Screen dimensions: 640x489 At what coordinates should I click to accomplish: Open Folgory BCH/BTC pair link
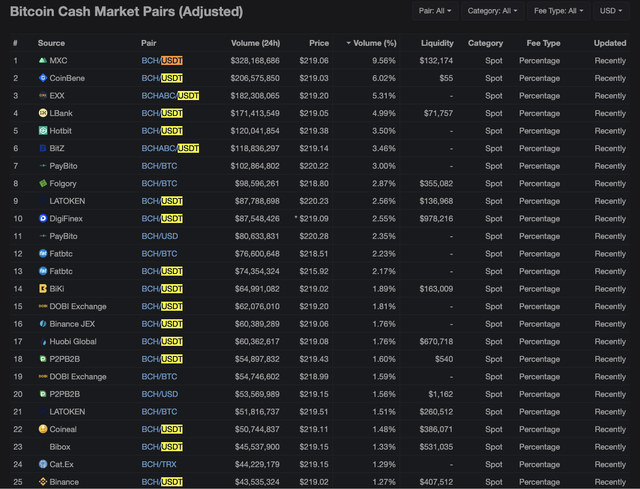pos(159,183)
